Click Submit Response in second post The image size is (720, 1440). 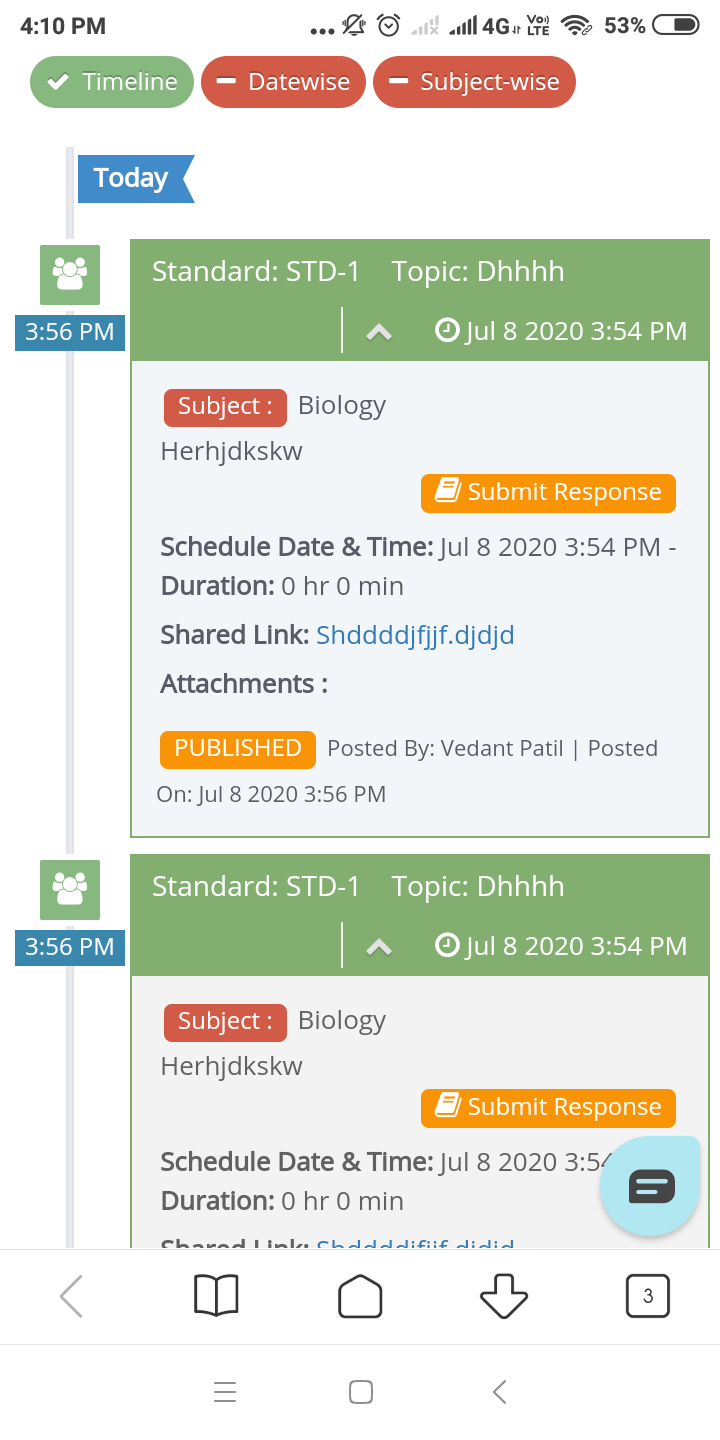pyautogui.click(x=548, y=1108)
